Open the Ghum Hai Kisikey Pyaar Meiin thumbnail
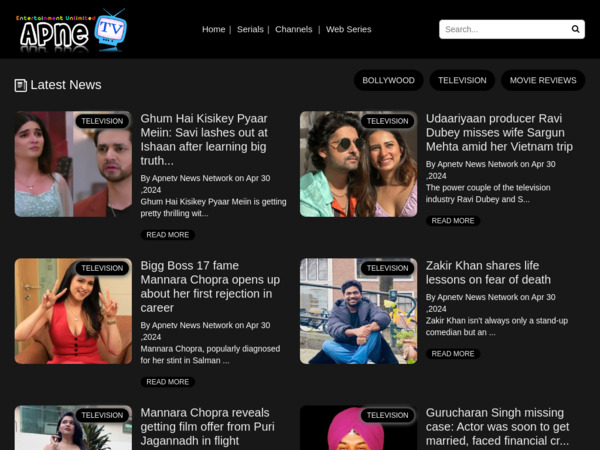Viewport: 600px width, 450px height. [x=73, y=164]
